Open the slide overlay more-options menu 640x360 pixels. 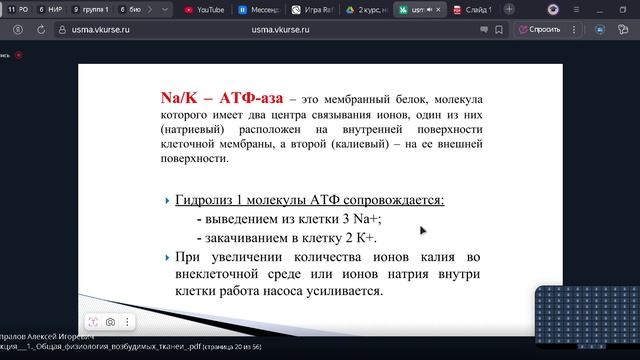click(x=127, y=322)
